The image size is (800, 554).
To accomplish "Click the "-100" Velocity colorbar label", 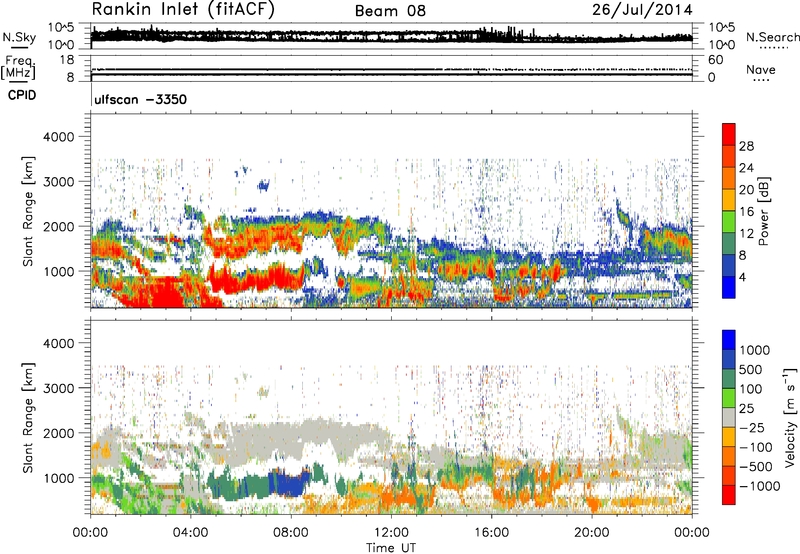I will 756,447.
